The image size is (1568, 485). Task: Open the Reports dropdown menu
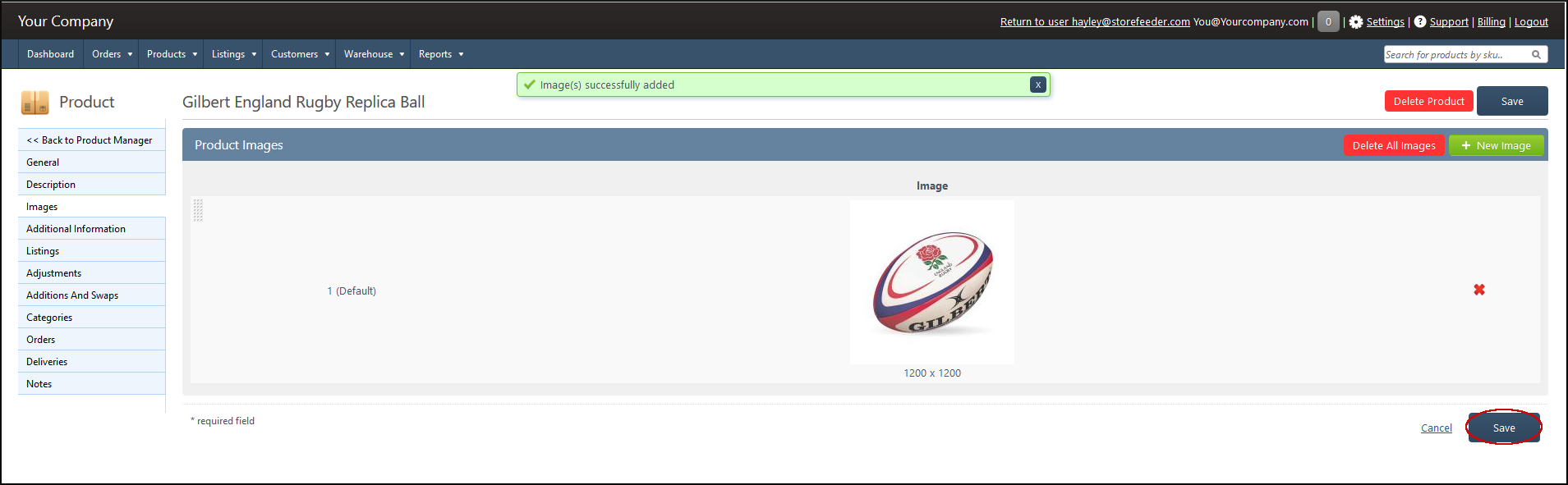(441, 54)
